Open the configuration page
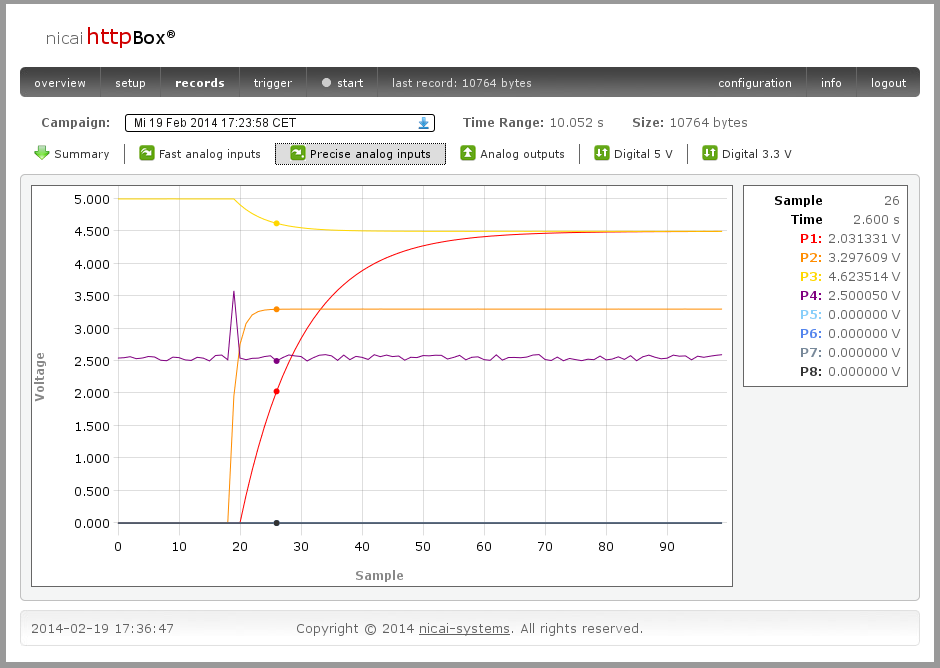The height and width of the screenshot is (668, 940). point(754,83)
